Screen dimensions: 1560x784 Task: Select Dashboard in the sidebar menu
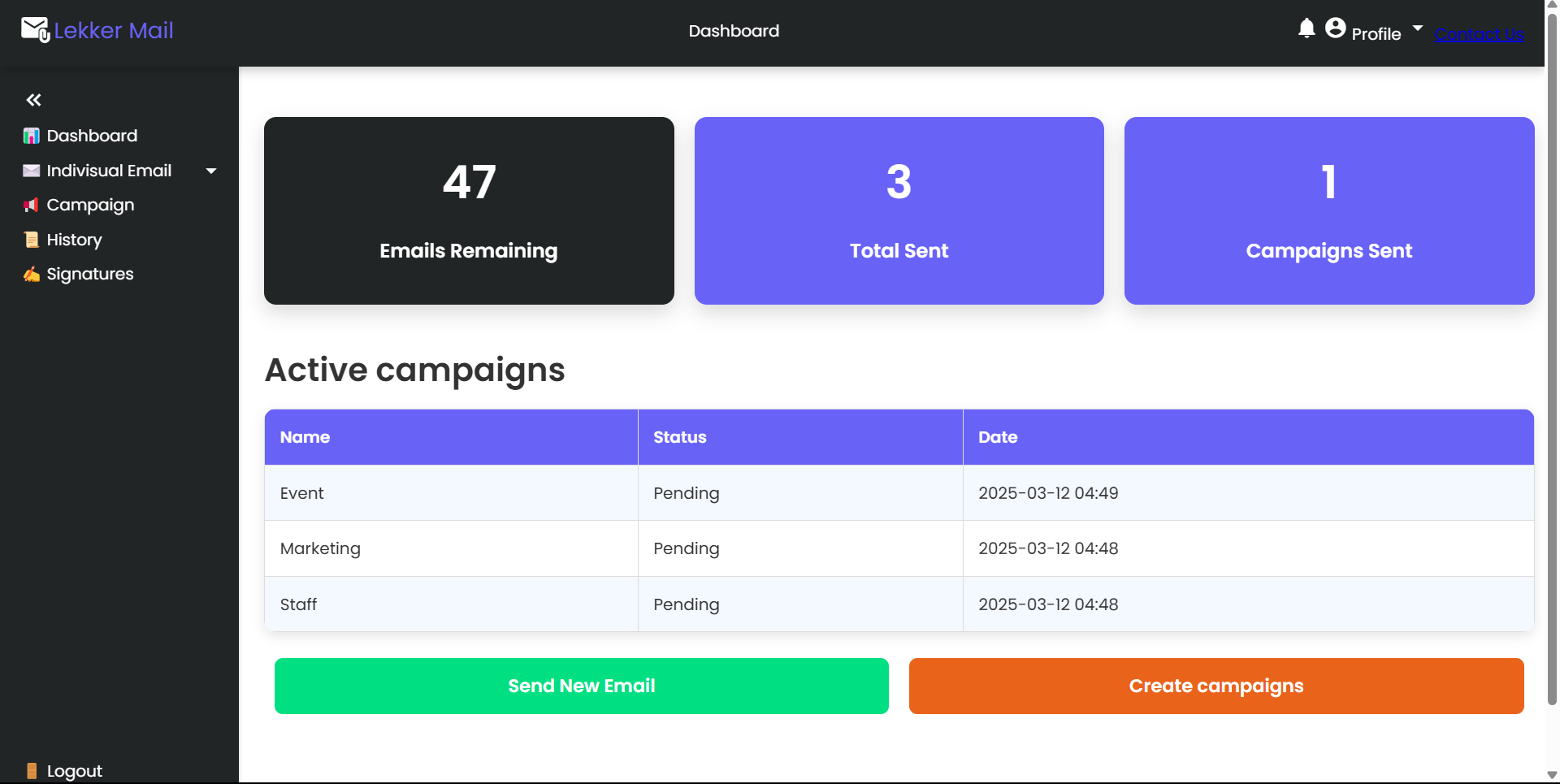[91, 136]
